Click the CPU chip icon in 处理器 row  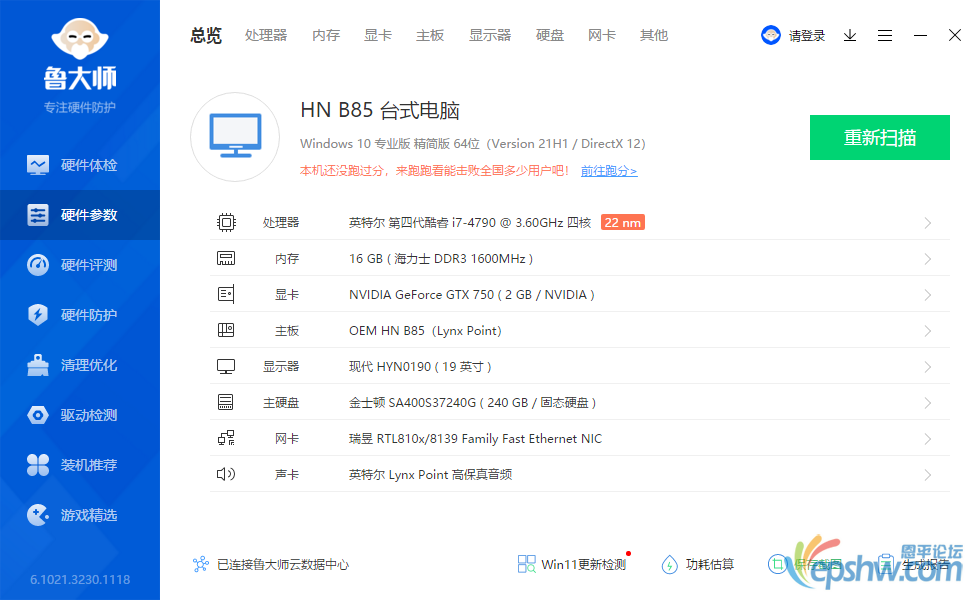pos(226,222)
